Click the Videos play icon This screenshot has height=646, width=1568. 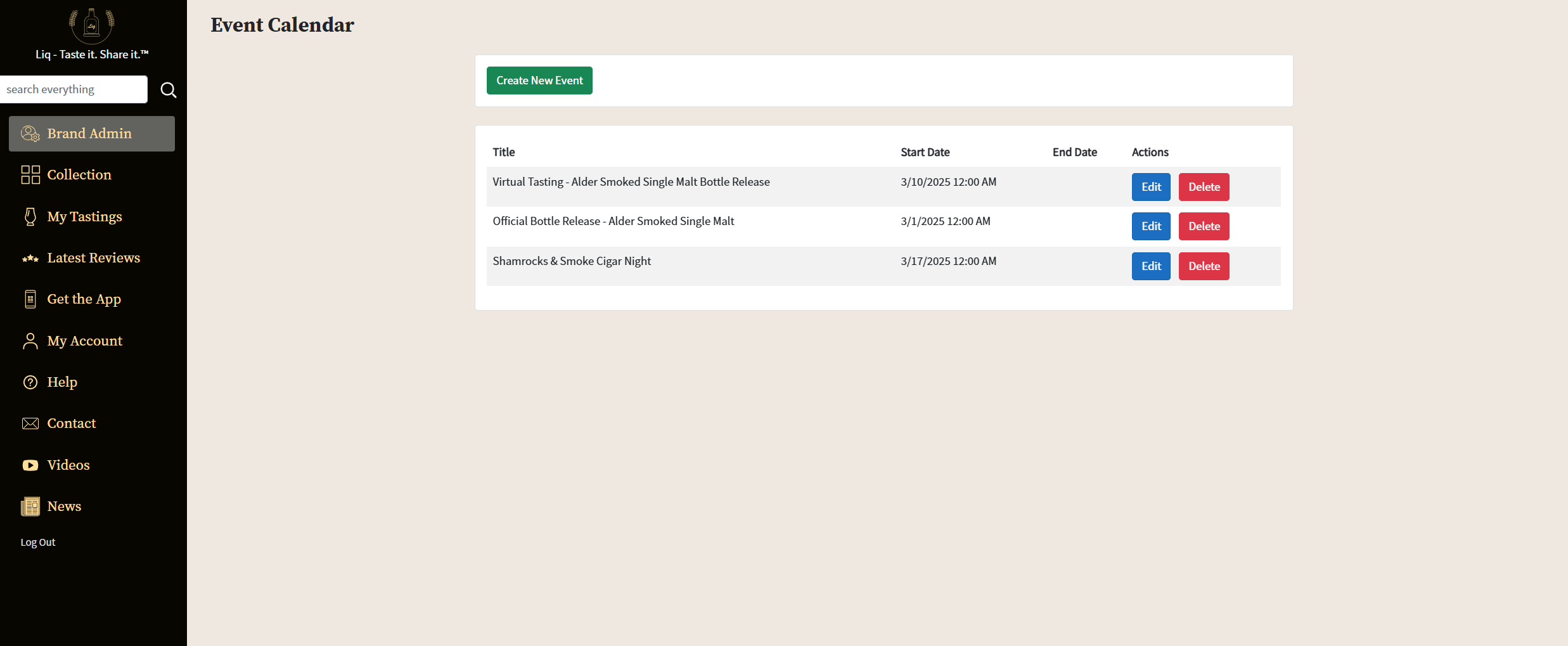[30, 465]
